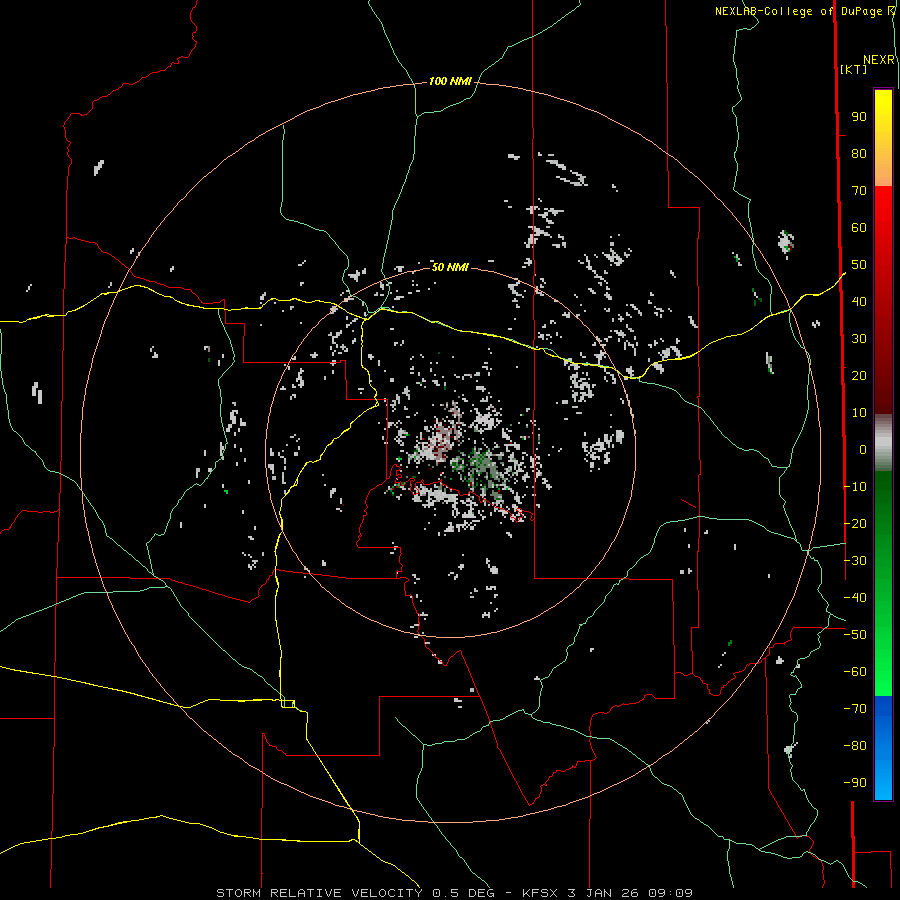Select the "-40" legend value
This screenshot has width=900, height=900.
click(855, 598)
